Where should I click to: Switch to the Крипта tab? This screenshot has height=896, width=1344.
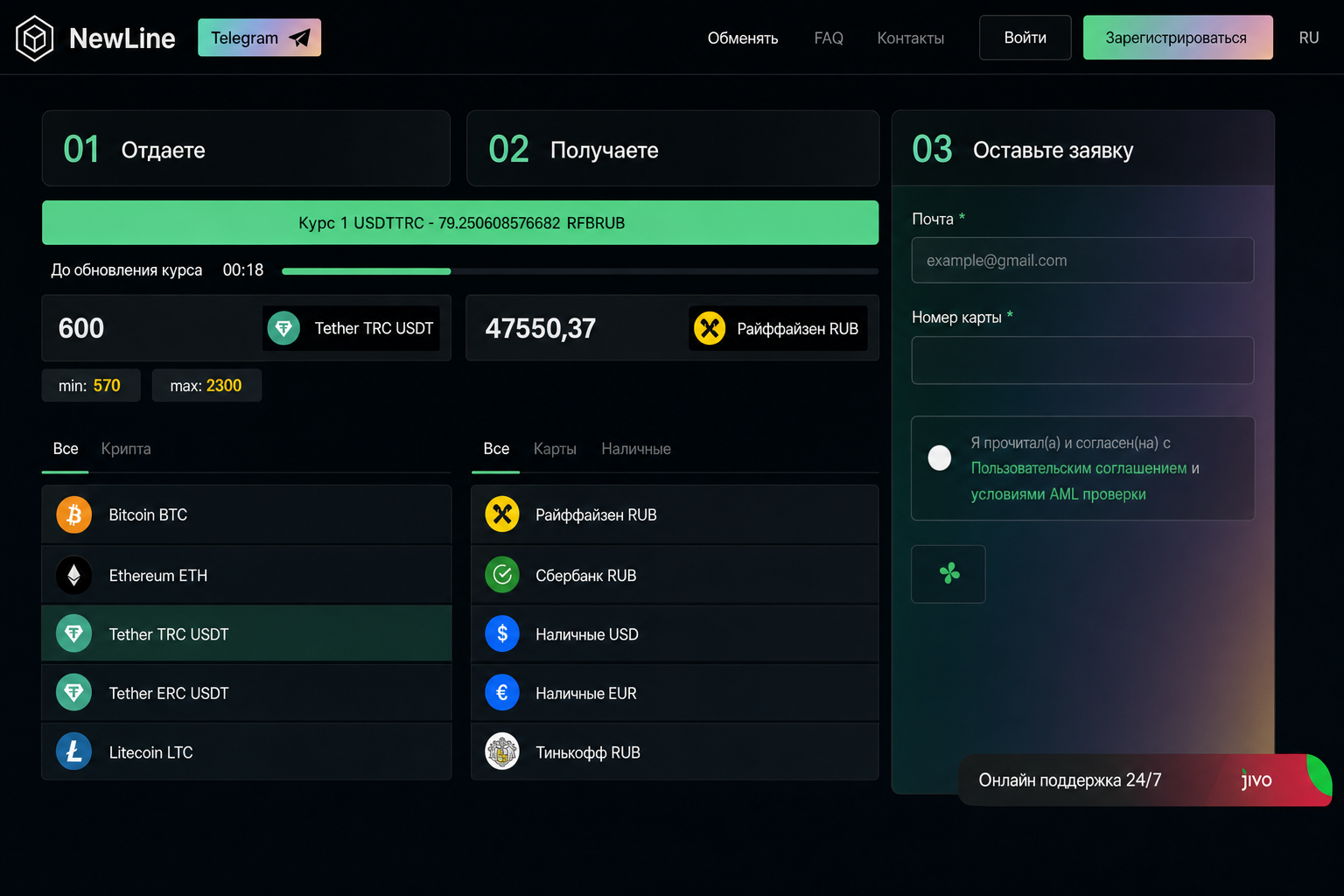[x=126, y=449]
